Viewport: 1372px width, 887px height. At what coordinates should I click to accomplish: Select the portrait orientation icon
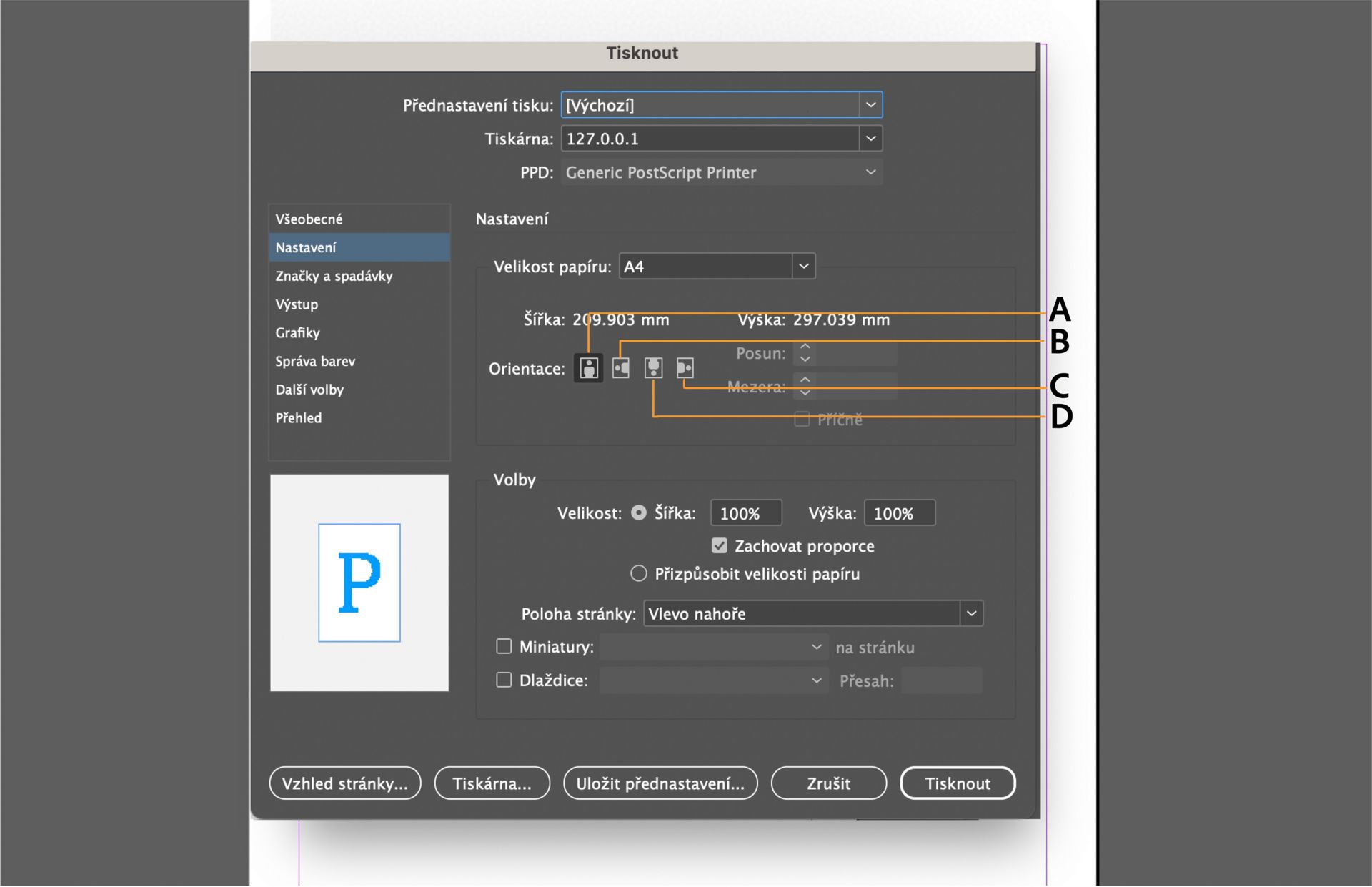[x=588, y=368]
